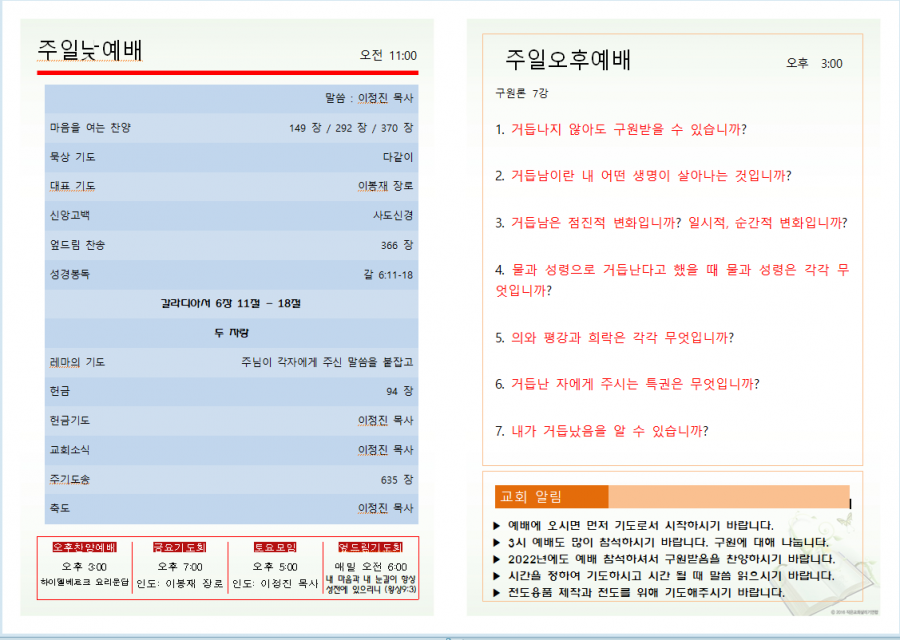Select the '오후 7:00' time
The image size is (900, 640).
pyautogui.click(x=180, y=567)
